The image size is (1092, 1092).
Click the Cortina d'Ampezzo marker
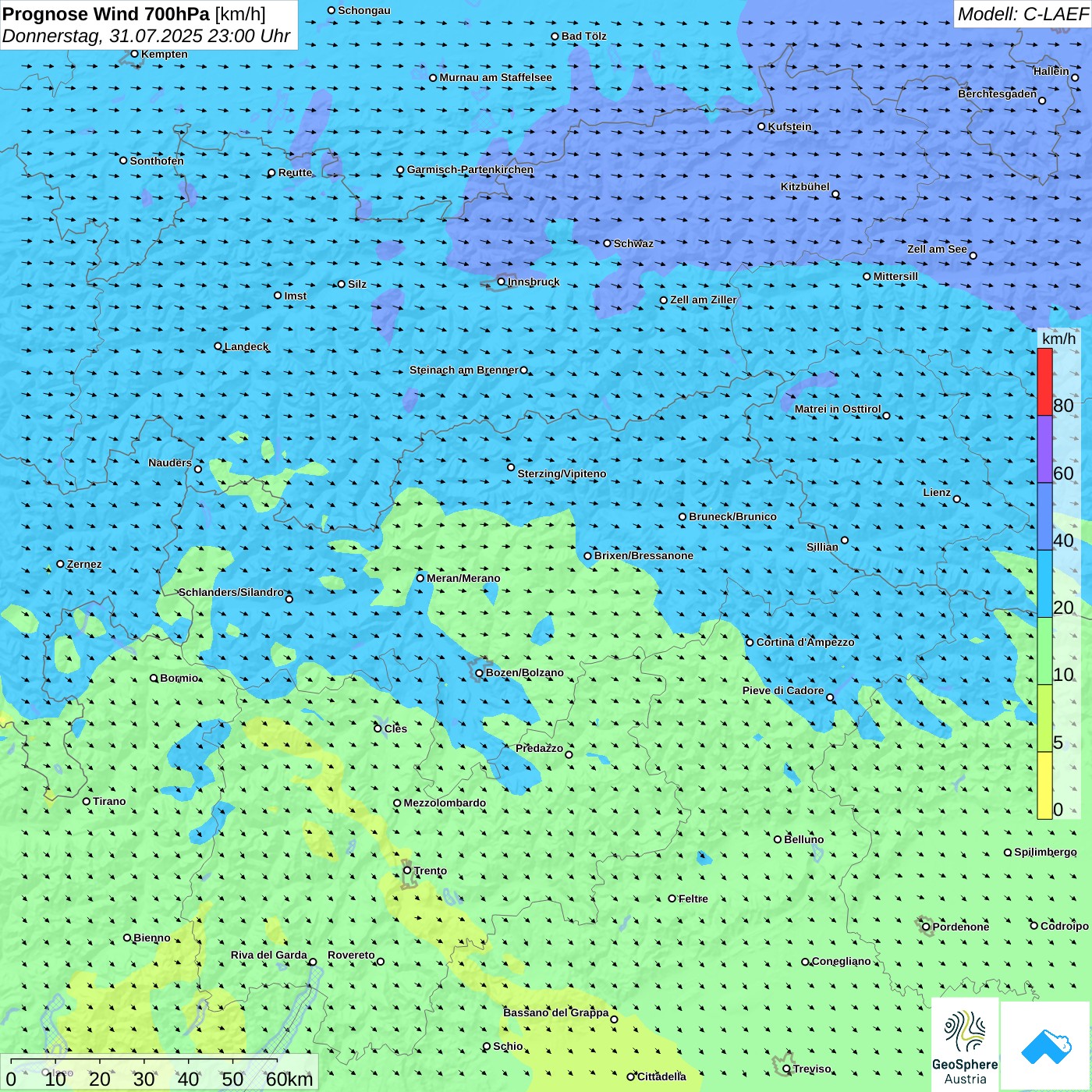click(750, 642)
